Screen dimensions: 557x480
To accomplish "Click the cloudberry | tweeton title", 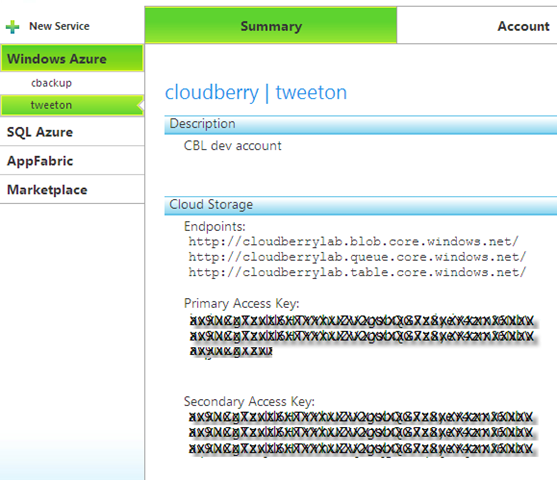I will coord(256,93).
